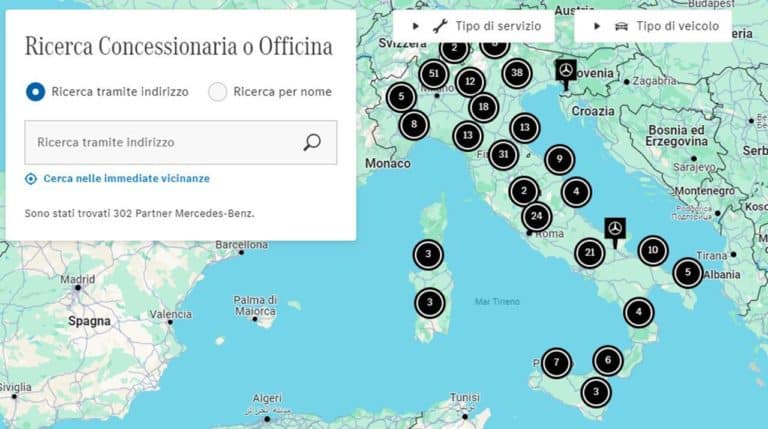Image resolution: width=768 pixels, height=429 pixels.
Task: Click the magnifying glass search icon
Action: [x=312, y=143]
